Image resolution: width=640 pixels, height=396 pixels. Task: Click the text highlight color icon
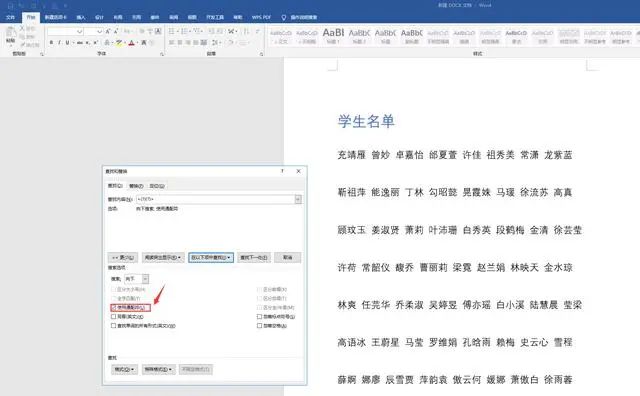pos(119,42)
